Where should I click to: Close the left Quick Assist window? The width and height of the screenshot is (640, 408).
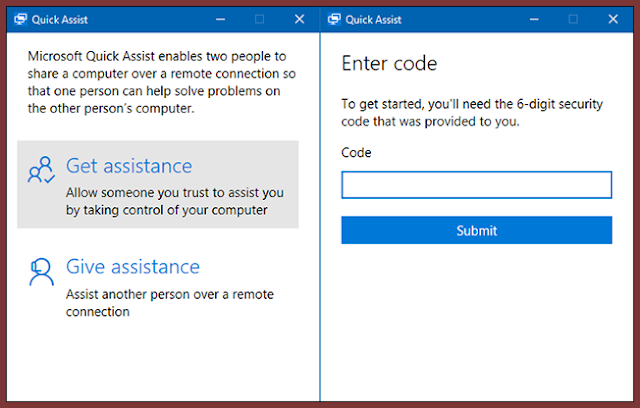(x=299, y=19)
